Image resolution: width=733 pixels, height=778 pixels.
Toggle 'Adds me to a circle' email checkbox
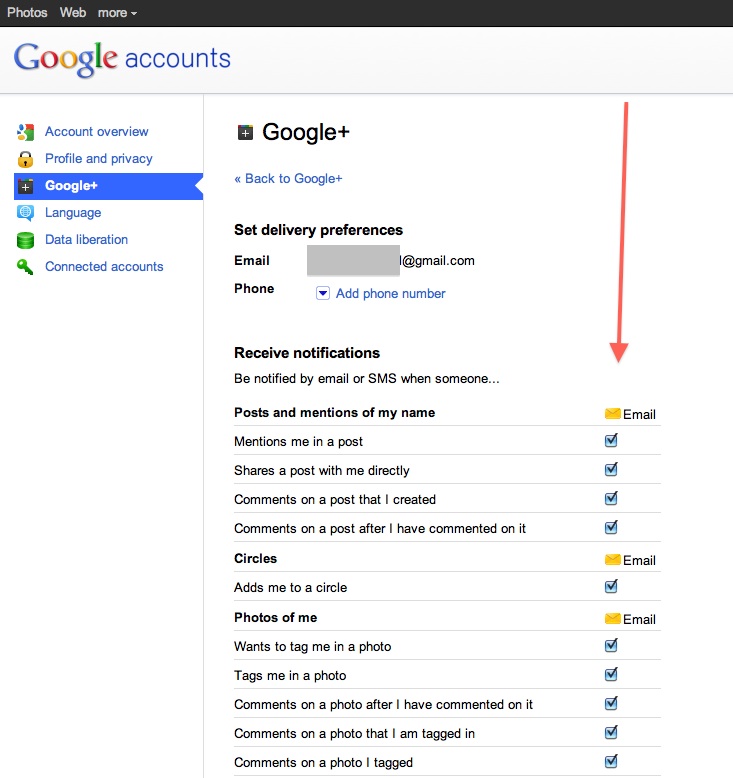611,586
